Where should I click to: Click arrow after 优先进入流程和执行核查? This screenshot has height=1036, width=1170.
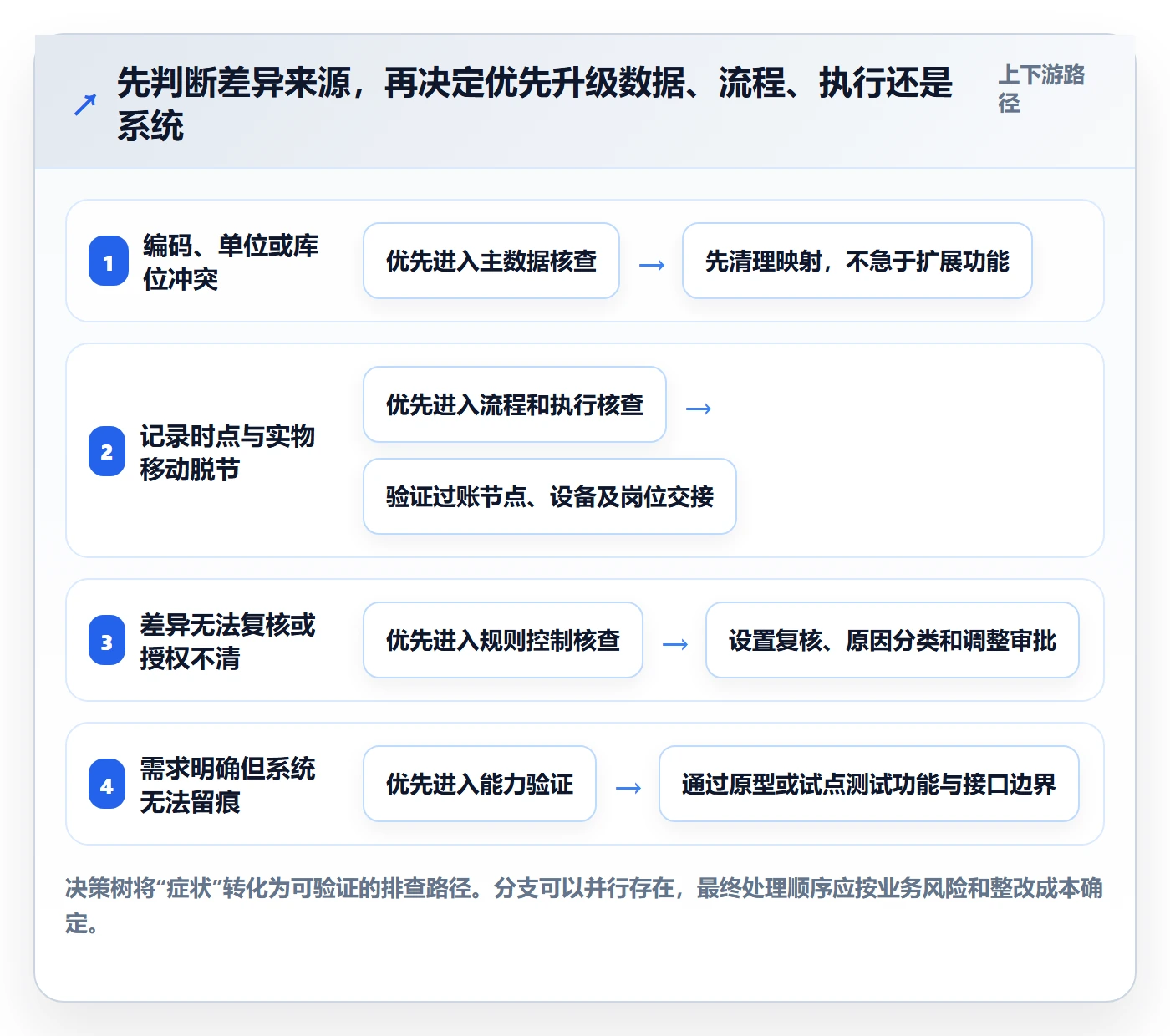pyautogui.click(x=699, y=409)
